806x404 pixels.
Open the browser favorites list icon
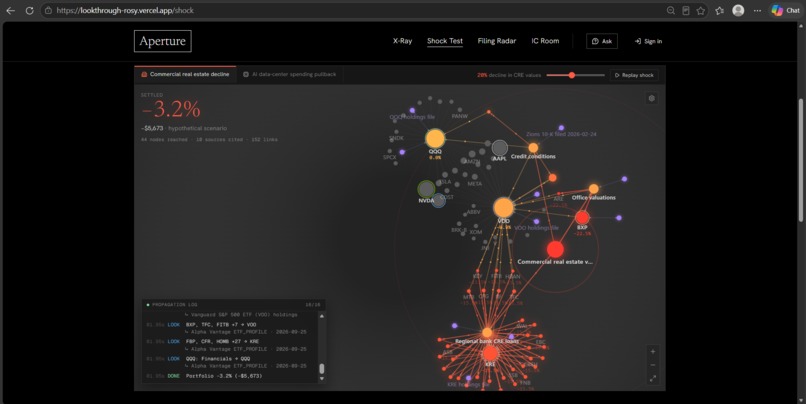click(x=719, y=10)
